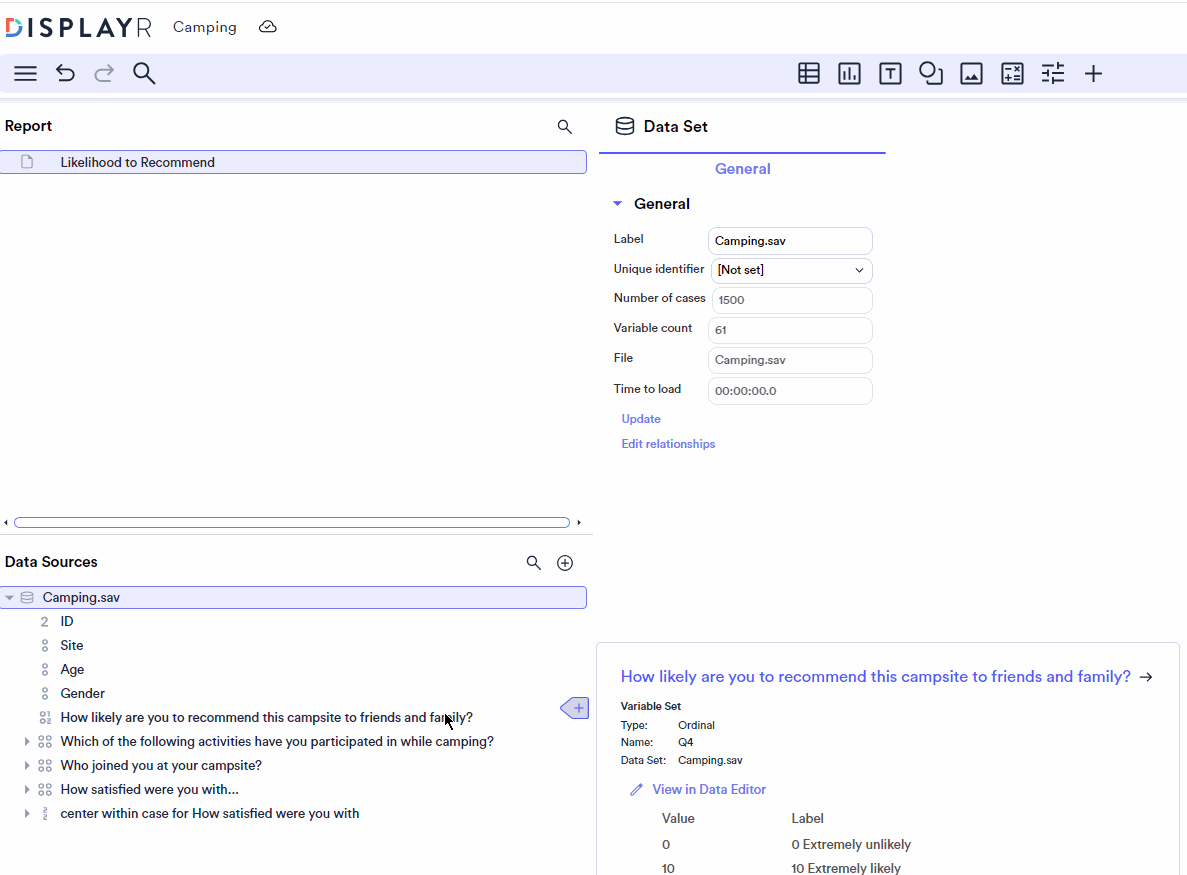Undo the last action
Image resolution: width=1187 pixels, height=875 pixels.
point(65,73)
